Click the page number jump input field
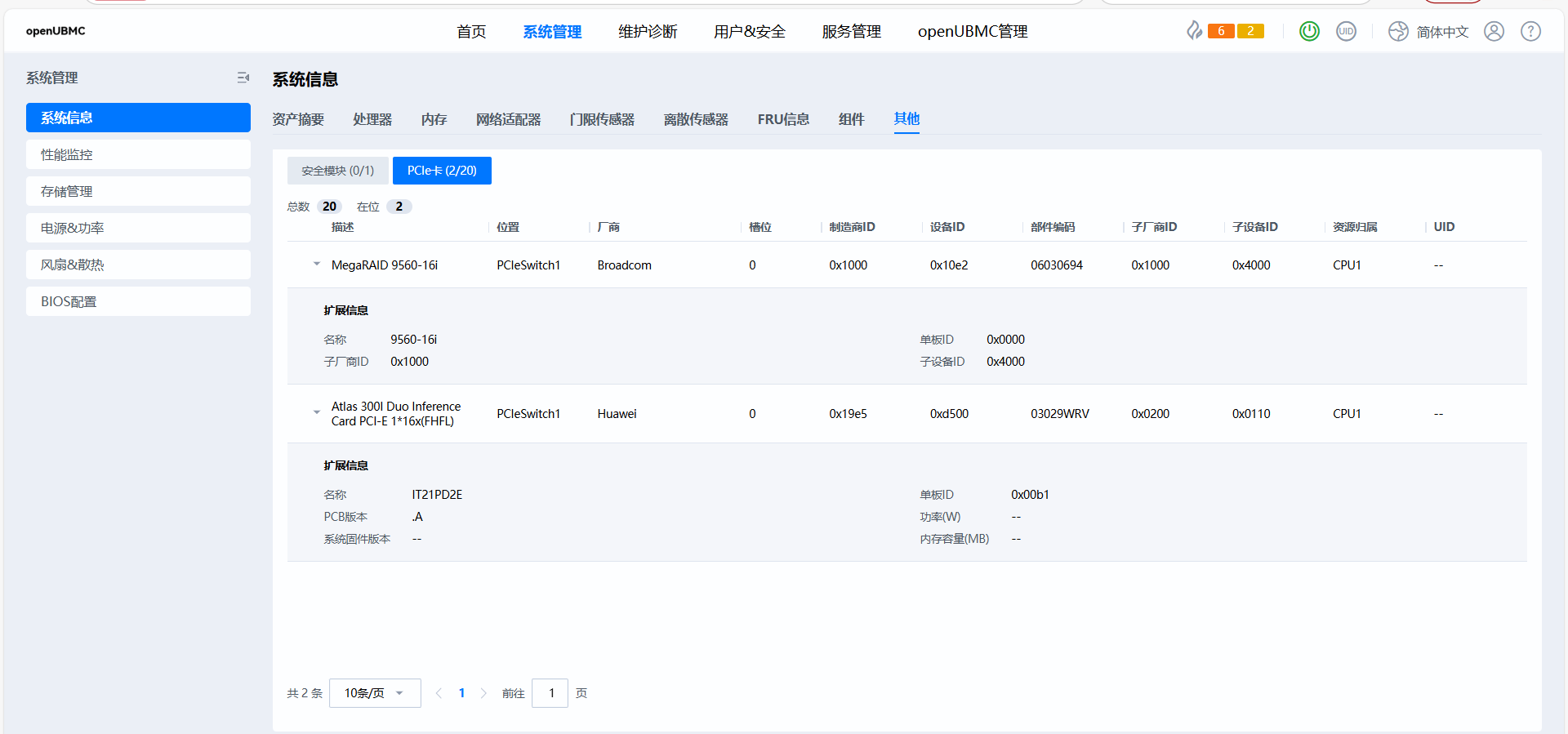The image size is (1568, 734). (x=550, y=693)
